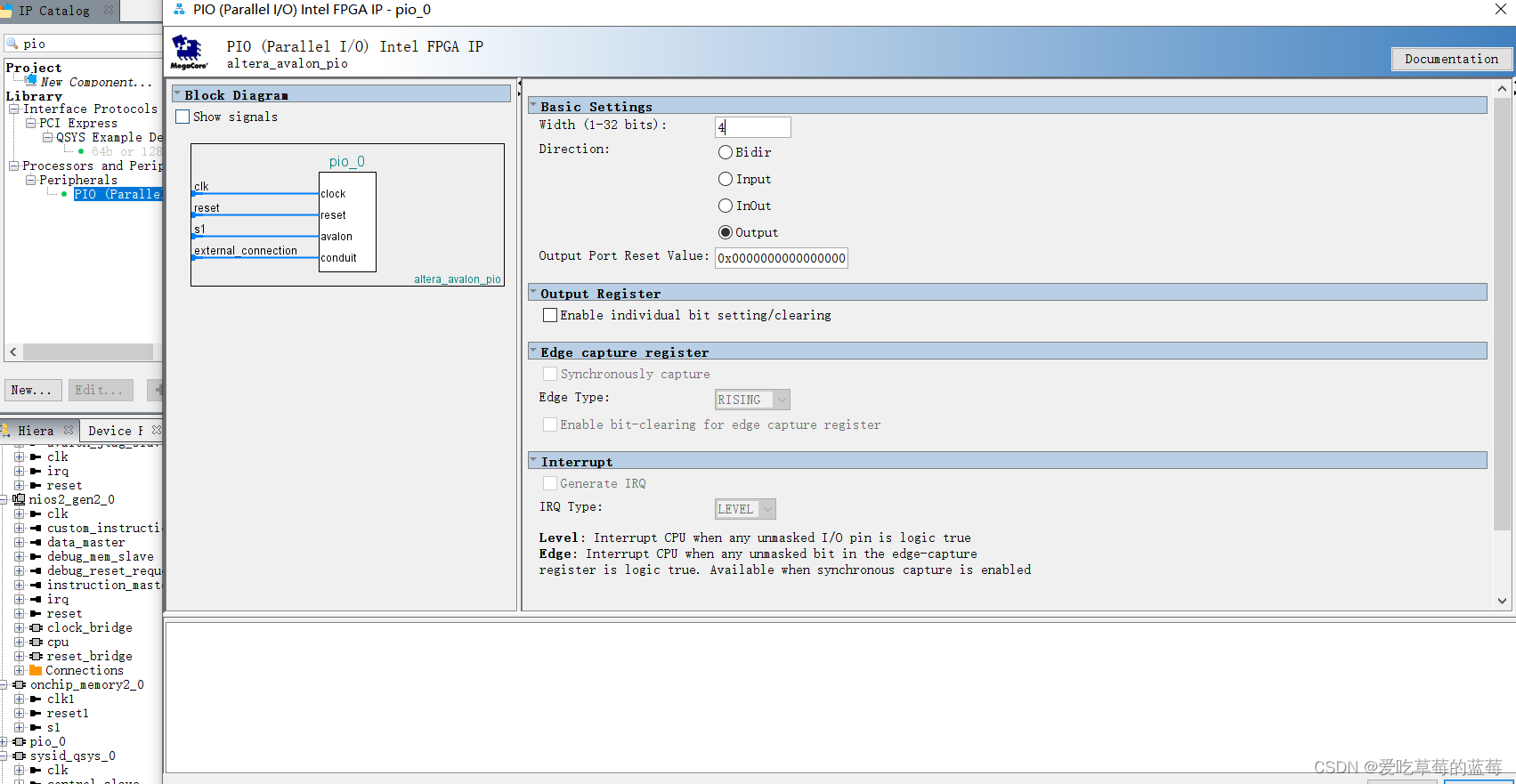The image size is (1516, 784).
Task: Click the search magnifier icon in IP Catalog
Action: [12, 43]
